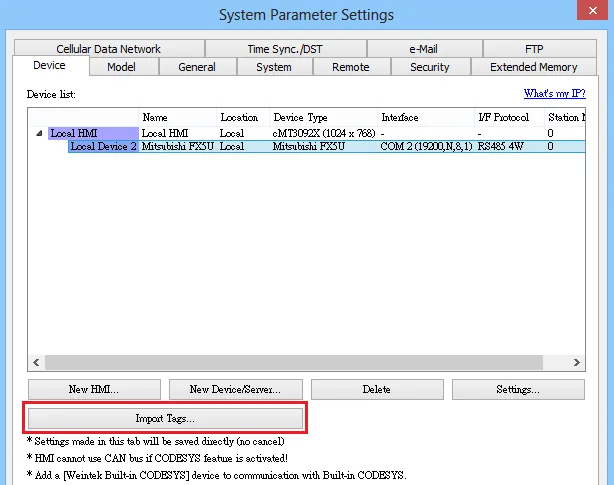Select the Device tab

coord(50,65)
